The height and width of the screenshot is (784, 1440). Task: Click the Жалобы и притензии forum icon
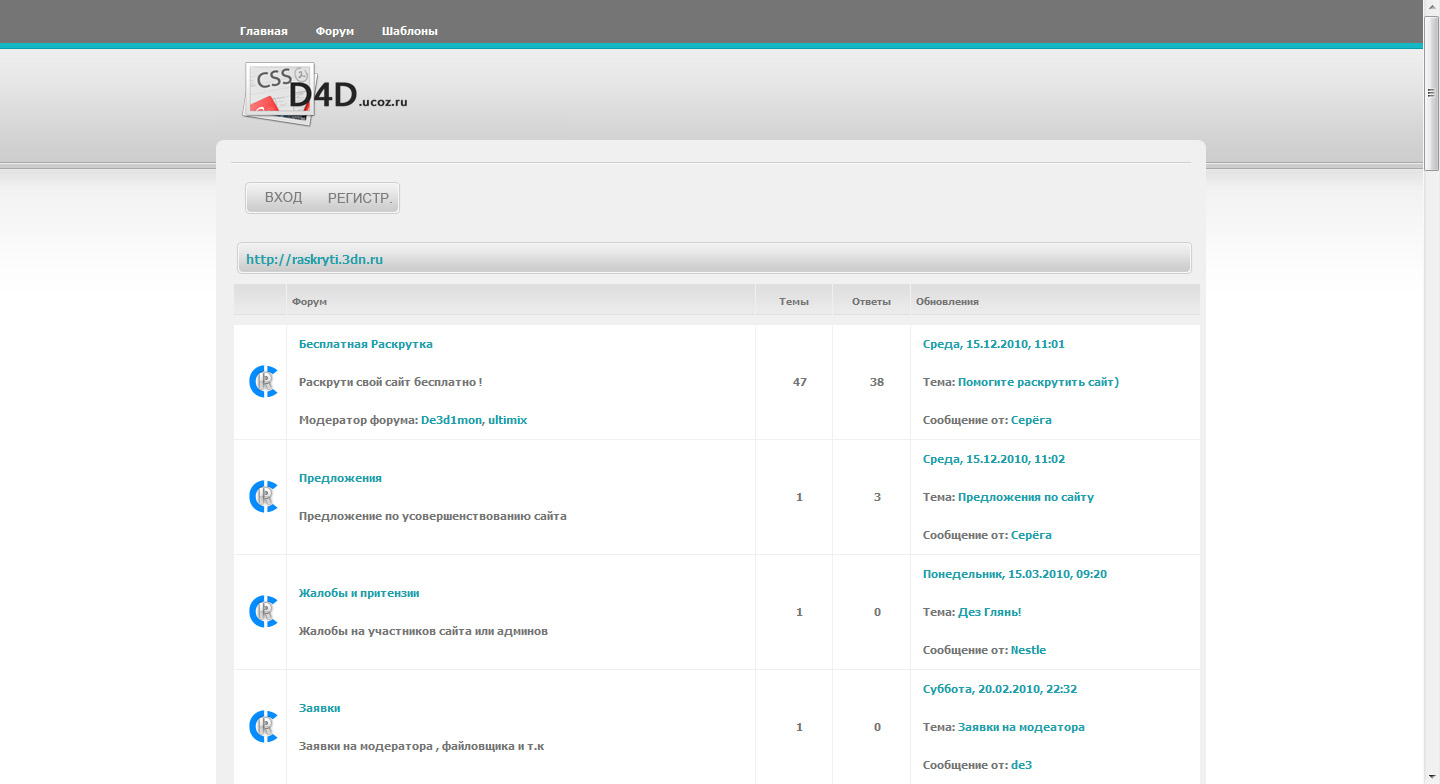(262, 612)
